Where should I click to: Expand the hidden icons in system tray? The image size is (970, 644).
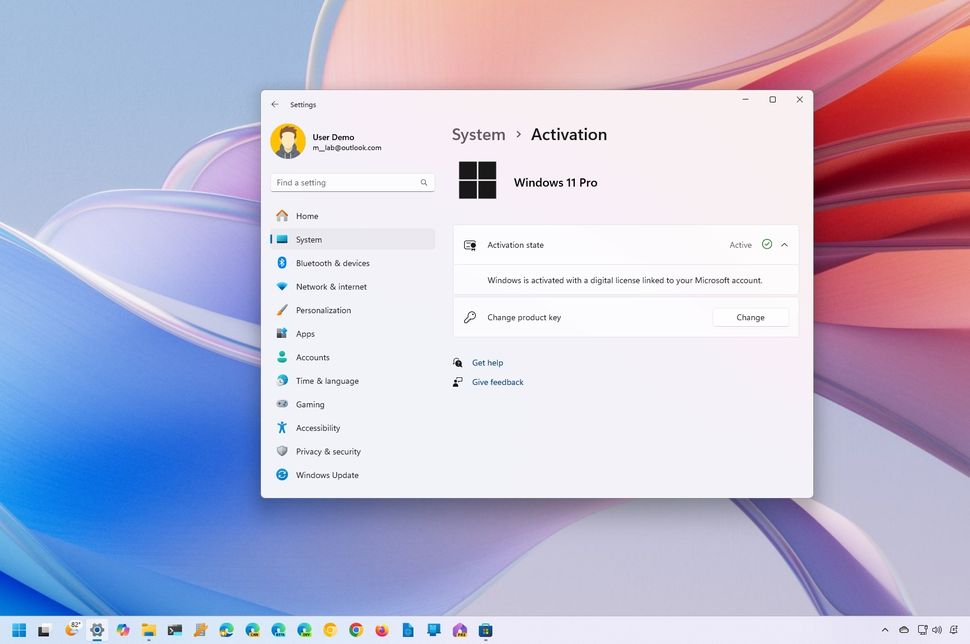[x=885, y=631]
